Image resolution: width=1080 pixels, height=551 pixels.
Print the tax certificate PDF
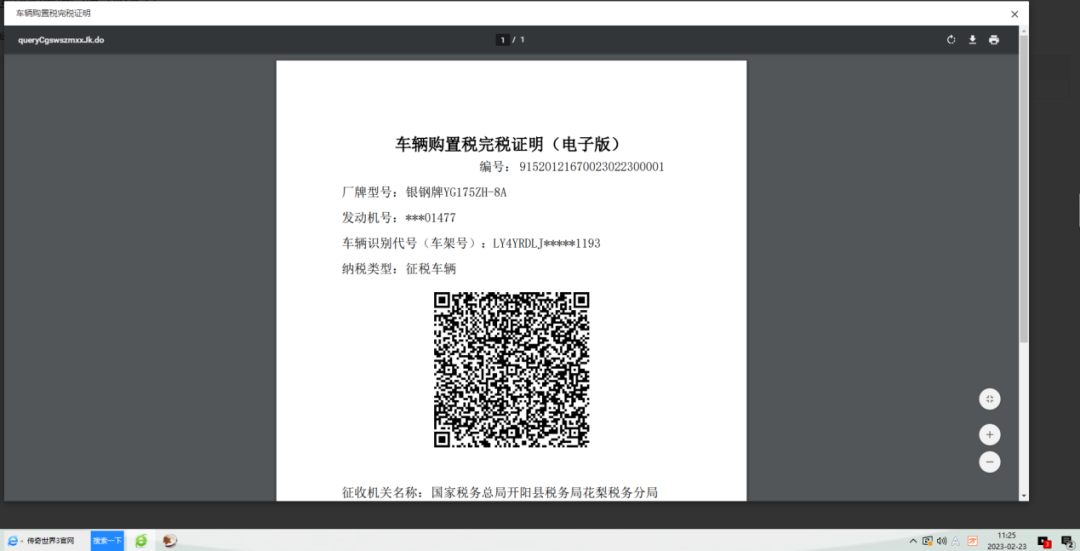tap(993, 40)
